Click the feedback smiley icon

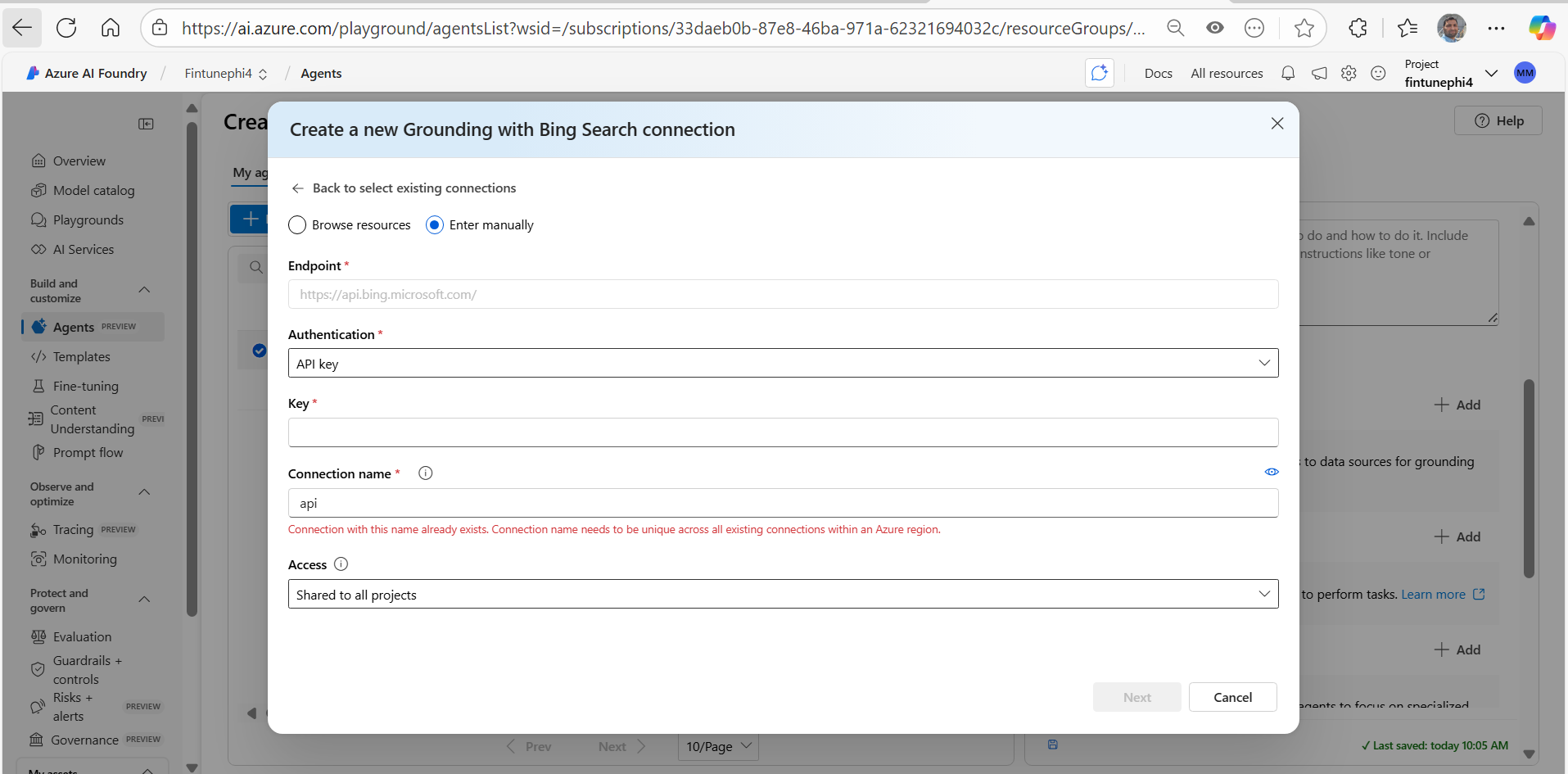[1379, 73]
